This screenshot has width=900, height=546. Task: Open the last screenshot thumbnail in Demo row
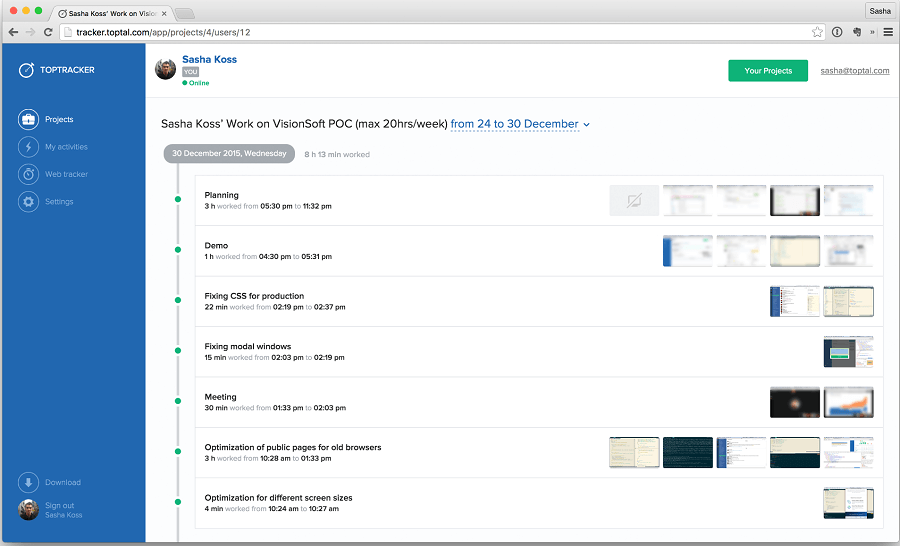point(848,251)
